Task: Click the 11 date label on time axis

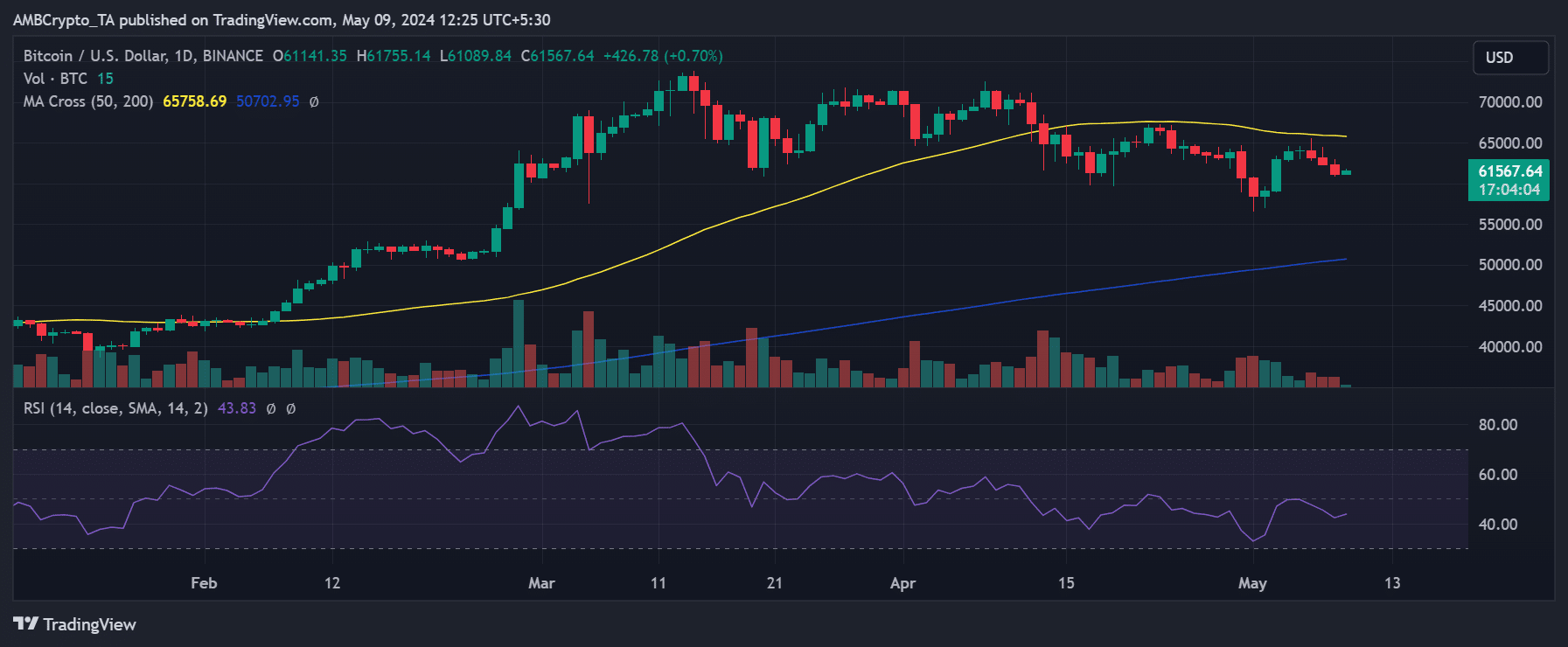Action: click(659, 583)
